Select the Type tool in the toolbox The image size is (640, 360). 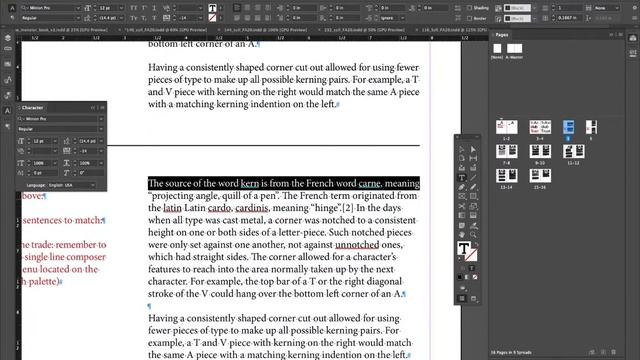point(462,178)
